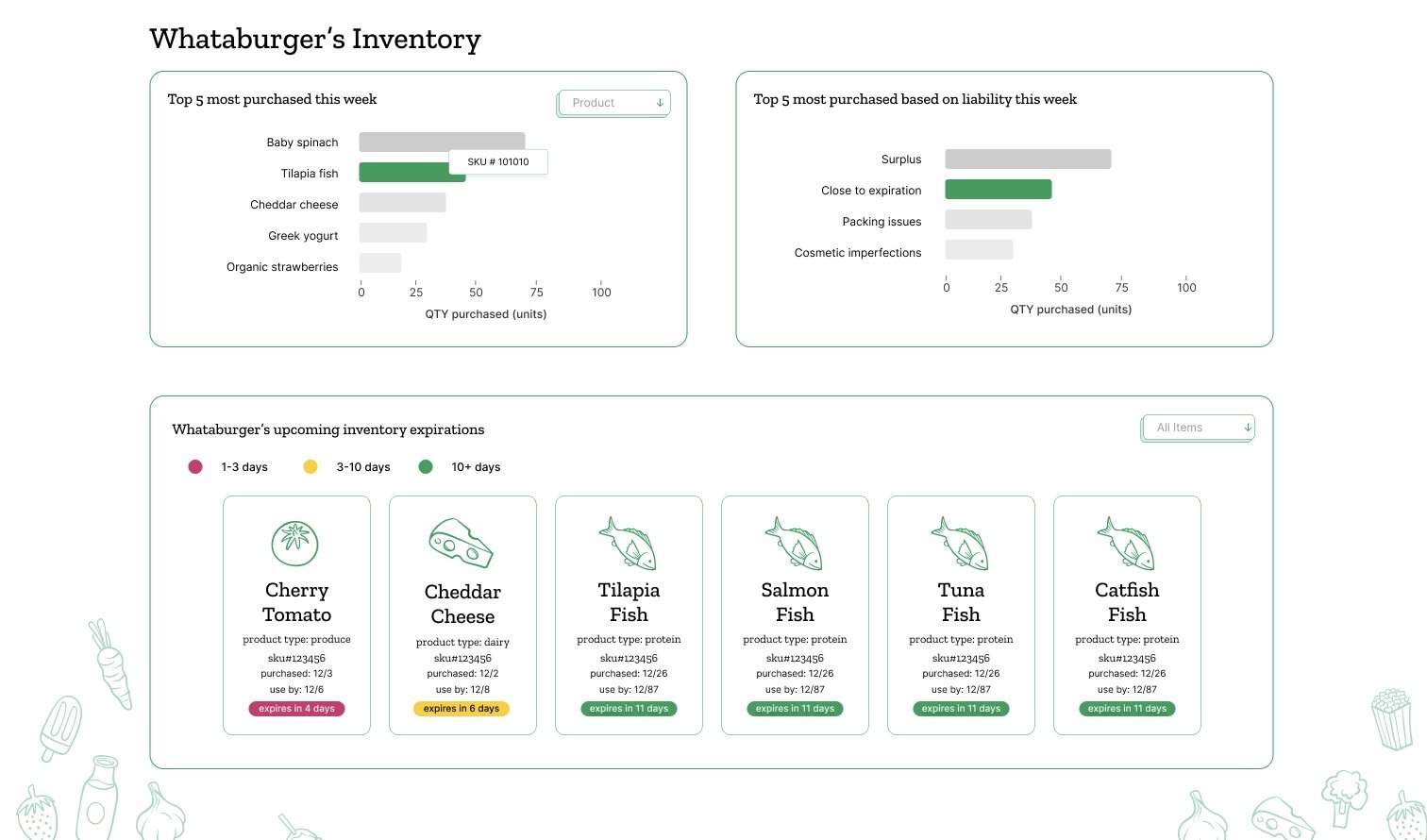Click Salmon Fish 'expires in 11 days' badge
Image resolution: width=1427 pixels, height=840 pixels.
tap(795, 709)
